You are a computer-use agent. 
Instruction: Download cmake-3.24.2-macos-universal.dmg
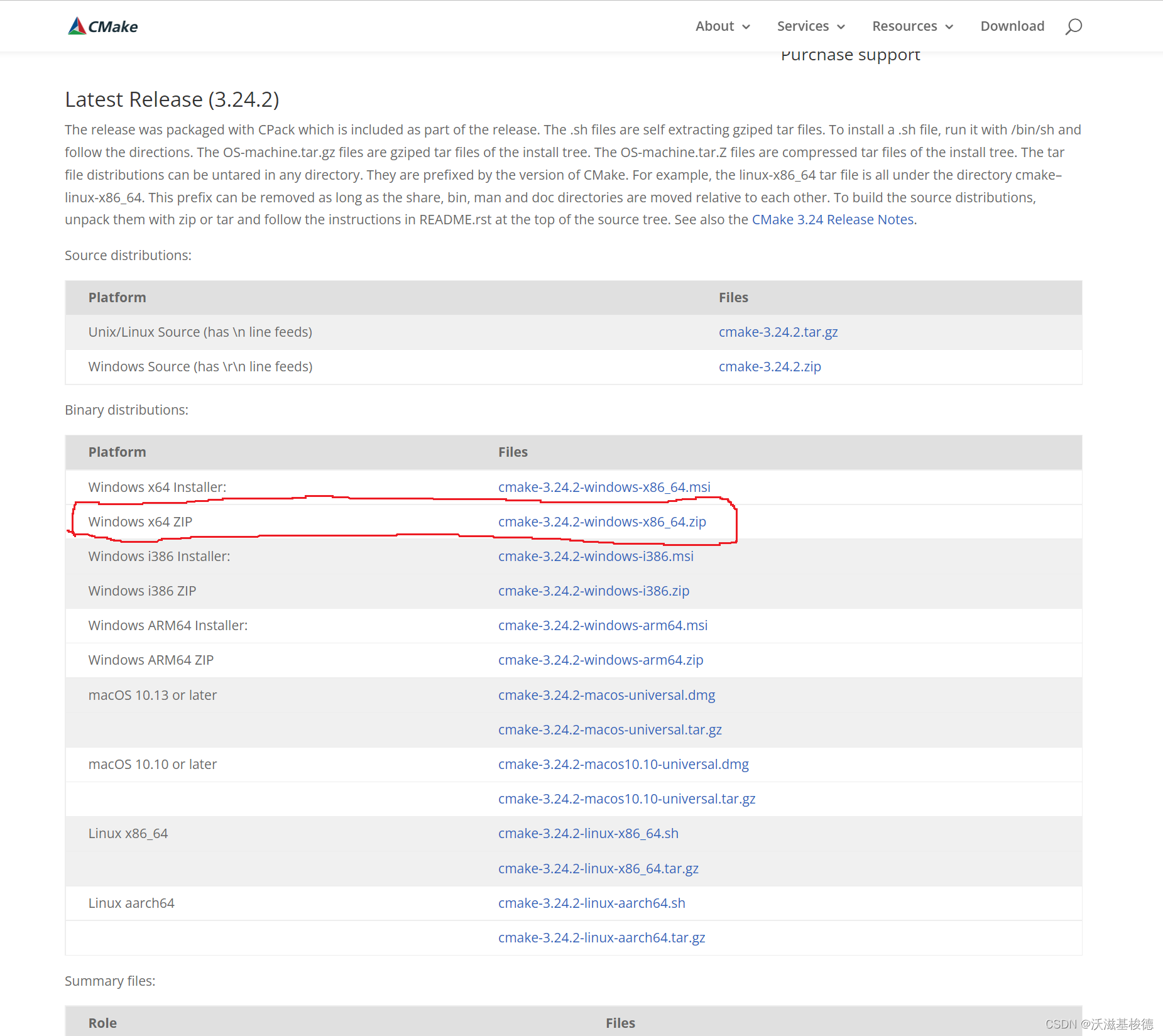tap(606, 695)
